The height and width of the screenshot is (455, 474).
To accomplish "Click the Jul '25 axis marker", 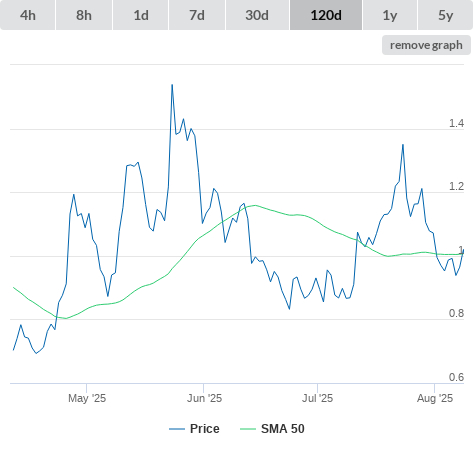I will [317, 398].
